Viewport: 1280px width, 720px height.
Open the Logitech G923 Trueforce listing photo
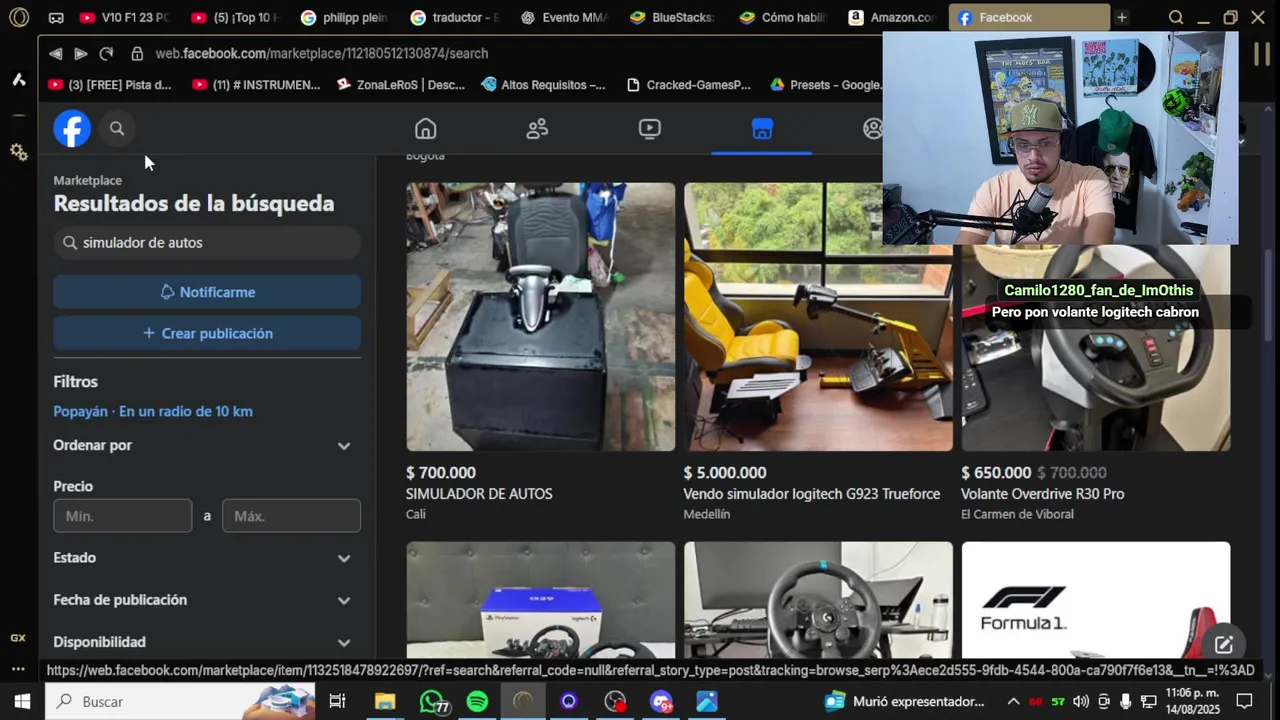click(x=818, y=316)
